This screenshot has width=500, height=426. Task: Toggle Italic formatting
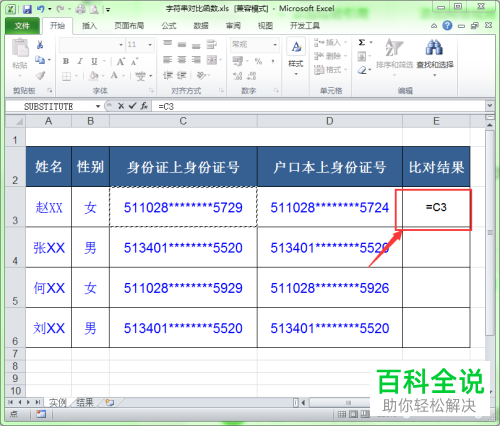pyautogui.click(x=80, y=61)
